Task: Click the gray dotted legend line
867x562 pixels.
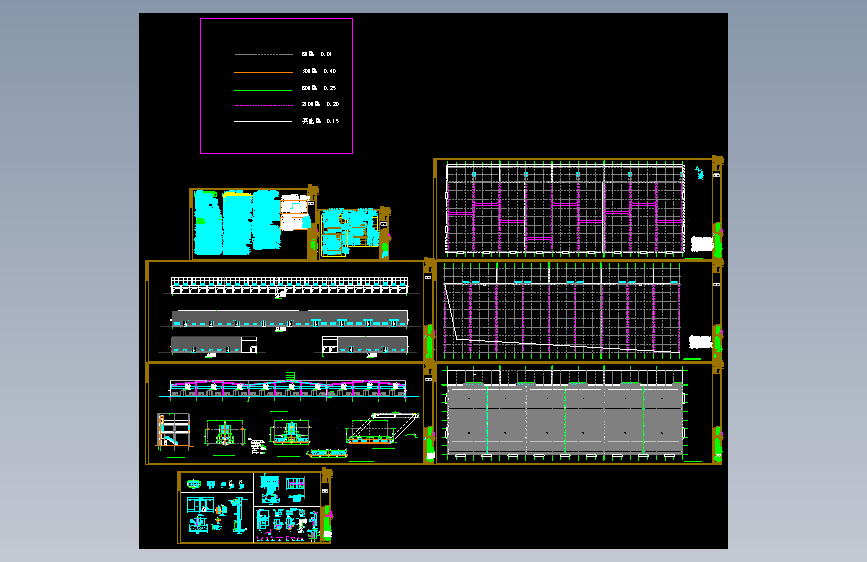Action: (x=264, y=54)
